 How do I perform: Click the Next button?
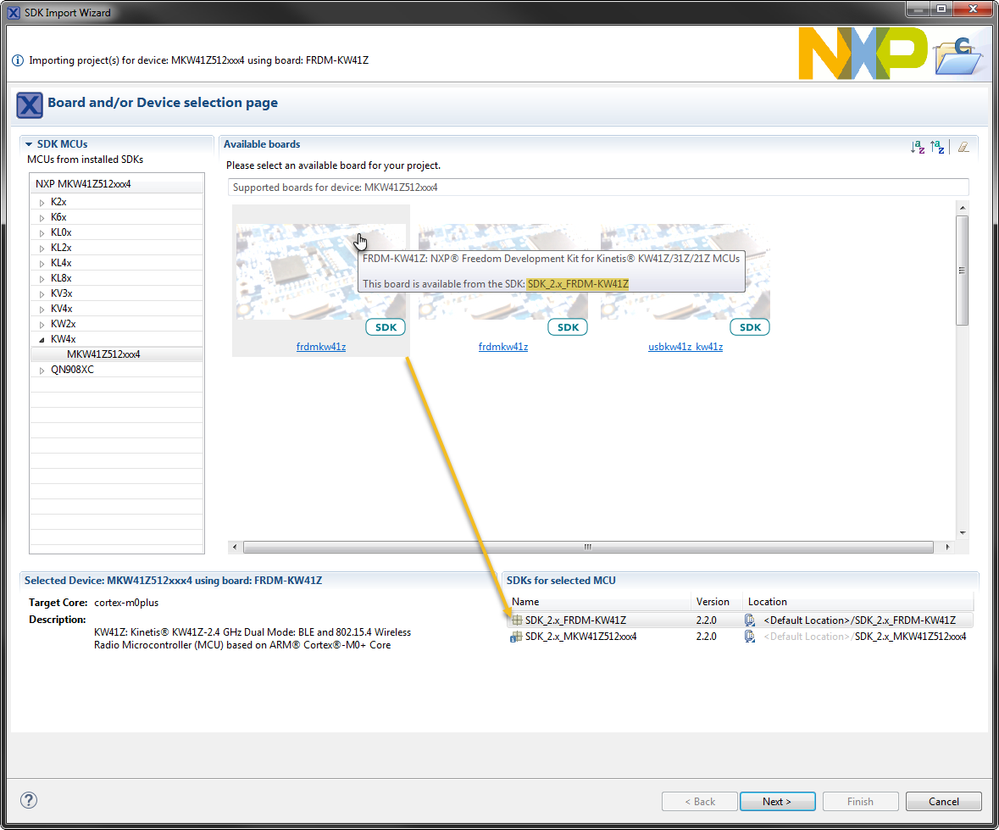point(777,801)
